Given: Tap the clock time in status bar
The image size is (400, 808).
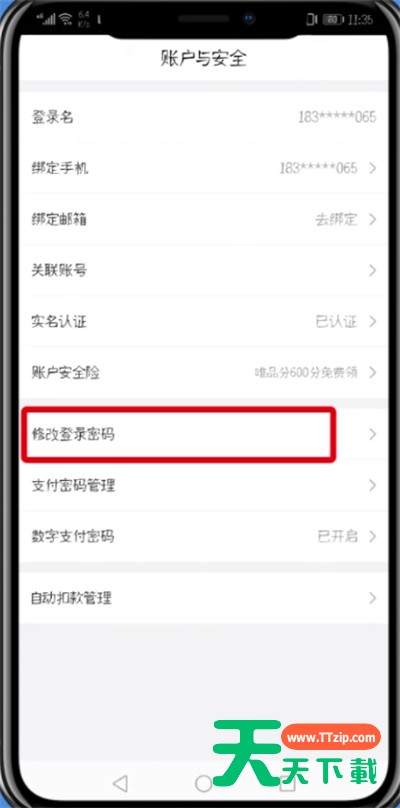Looking at the screenshot, I should coord(361,20).
